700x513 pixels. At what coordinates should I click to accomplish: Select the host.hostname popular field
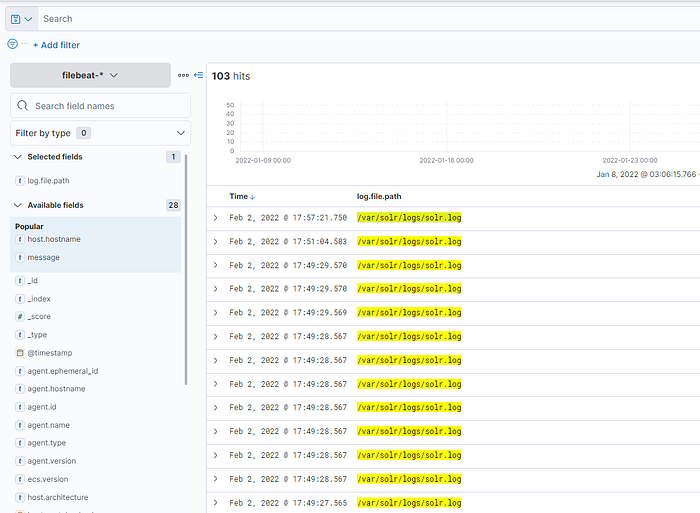tap(54, 239)
